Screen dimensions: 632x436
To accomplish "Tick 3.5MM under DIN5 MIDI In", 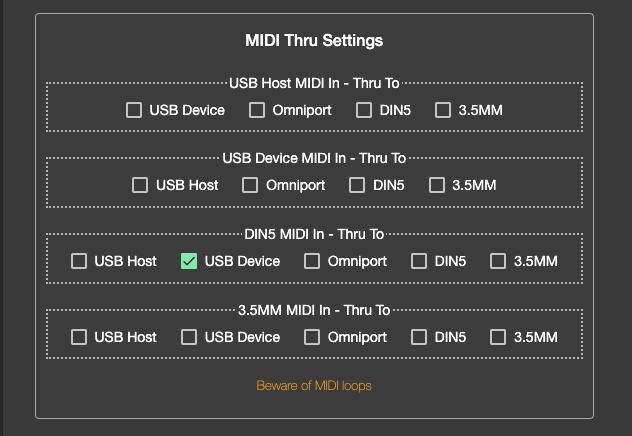I will point(498,261).
